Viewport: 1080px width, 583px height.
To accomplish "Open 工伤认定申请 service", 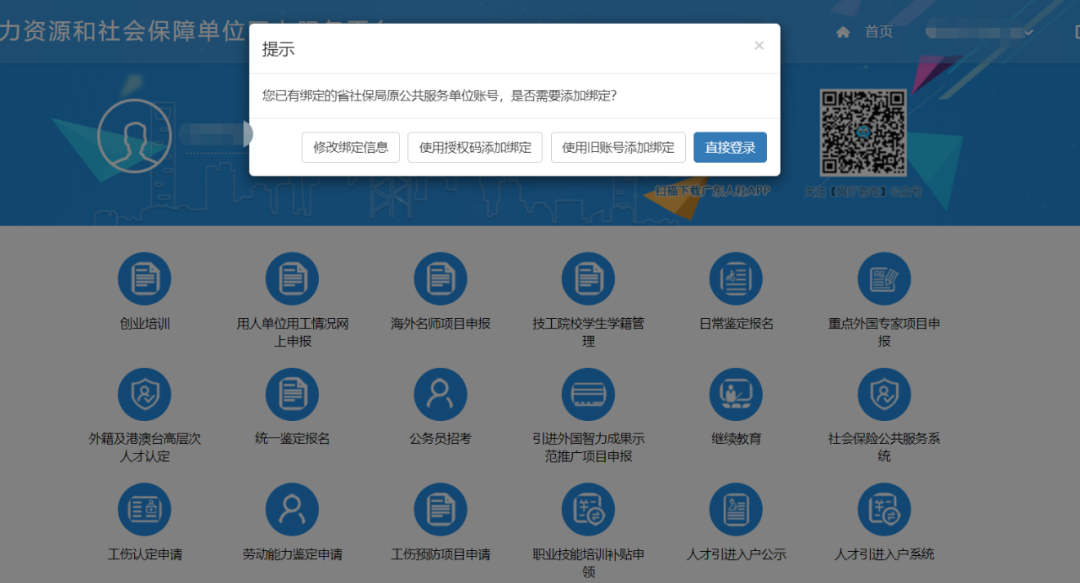I will (144, 508).
